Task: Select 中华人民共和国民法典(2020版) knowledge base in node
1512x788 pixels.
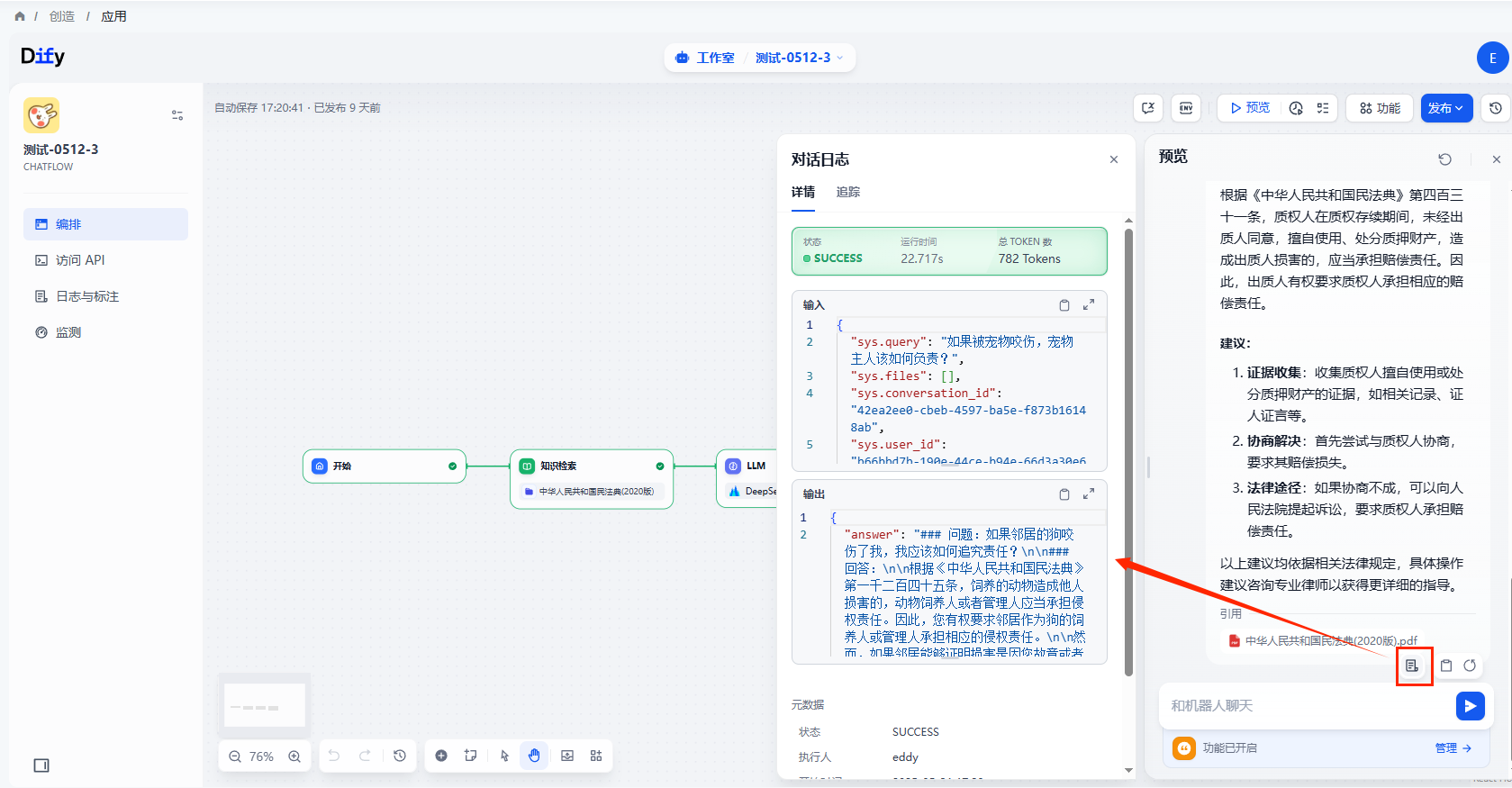Action: [x=592, y=492]
